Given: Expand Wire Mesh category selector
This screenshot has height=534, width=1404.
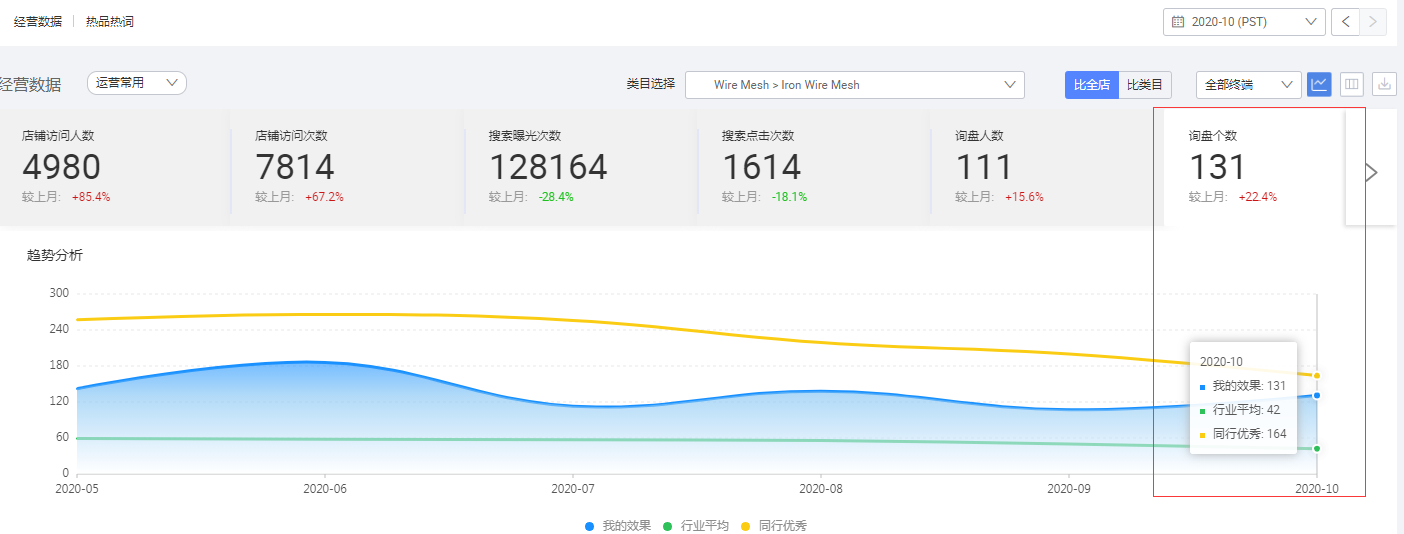Looking at the screenshot, I should tap(854, 85).
